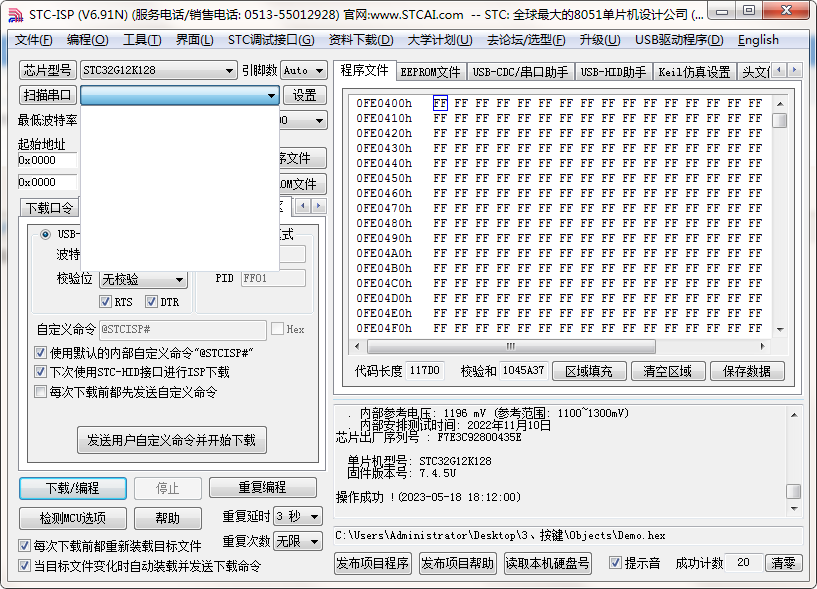Image resolution: width=817 pixels, height=589 pixels.
Task: Click the 读取本机硬盘号 button
Action: 548,563
